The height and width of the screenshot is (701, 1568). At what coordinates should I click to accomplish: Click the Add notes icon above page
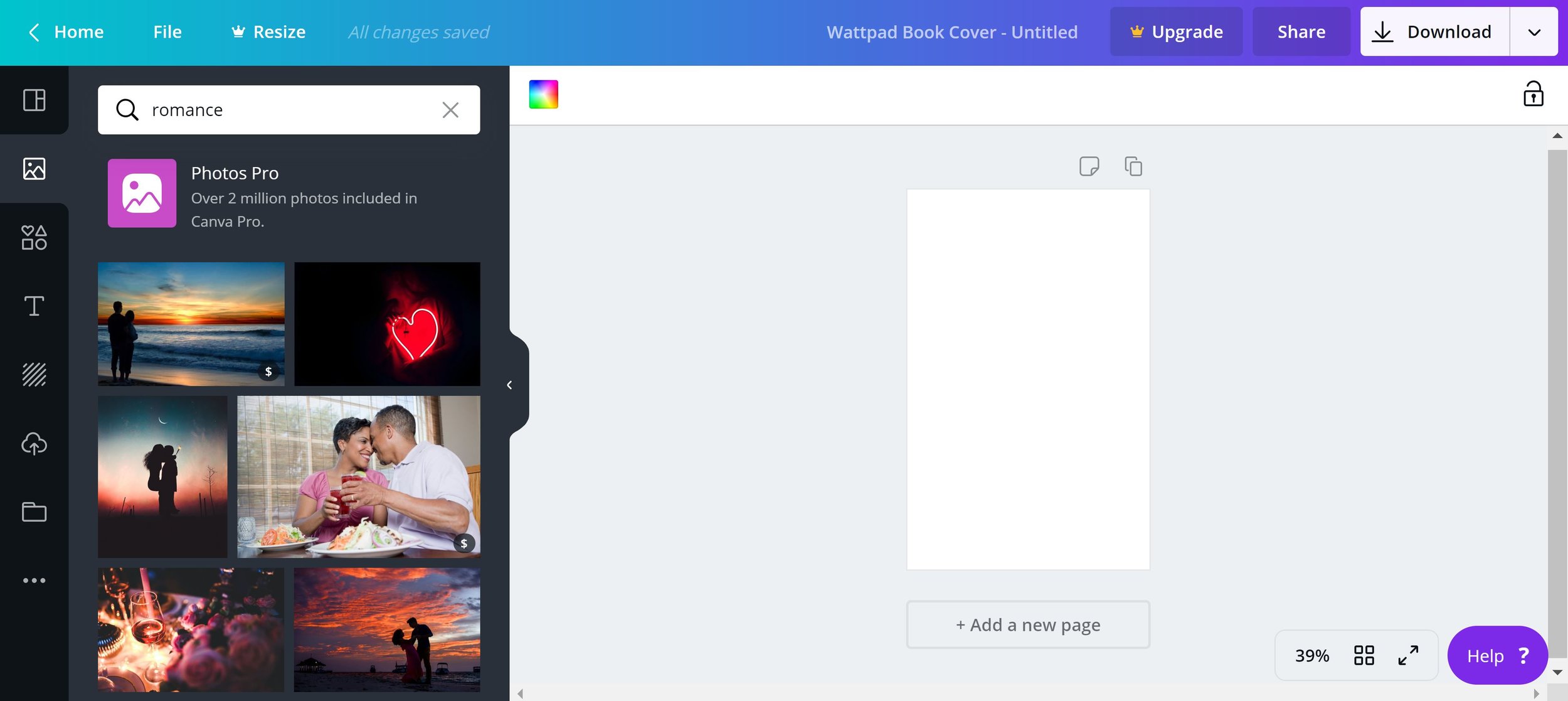1089,166
